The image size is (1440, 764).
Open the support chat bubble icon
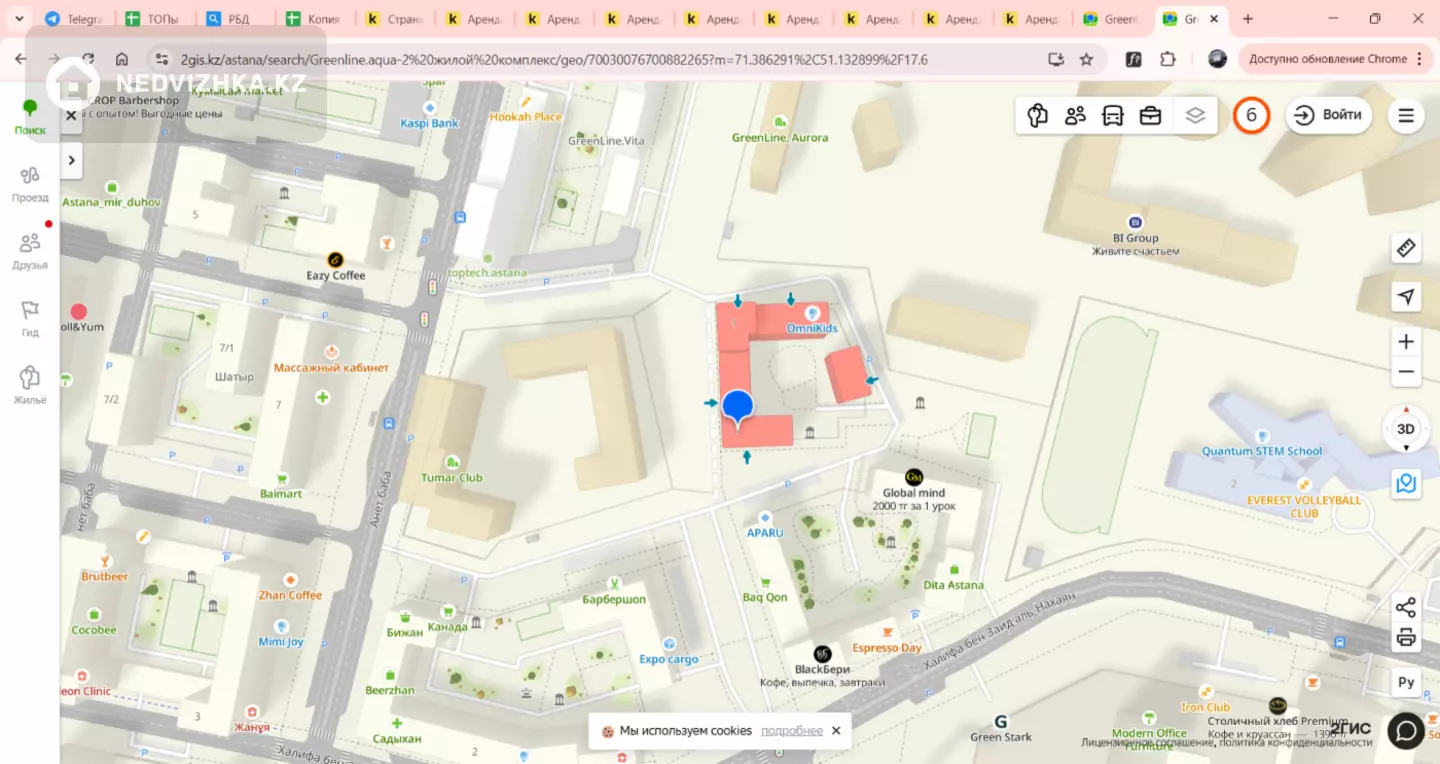1406,731
